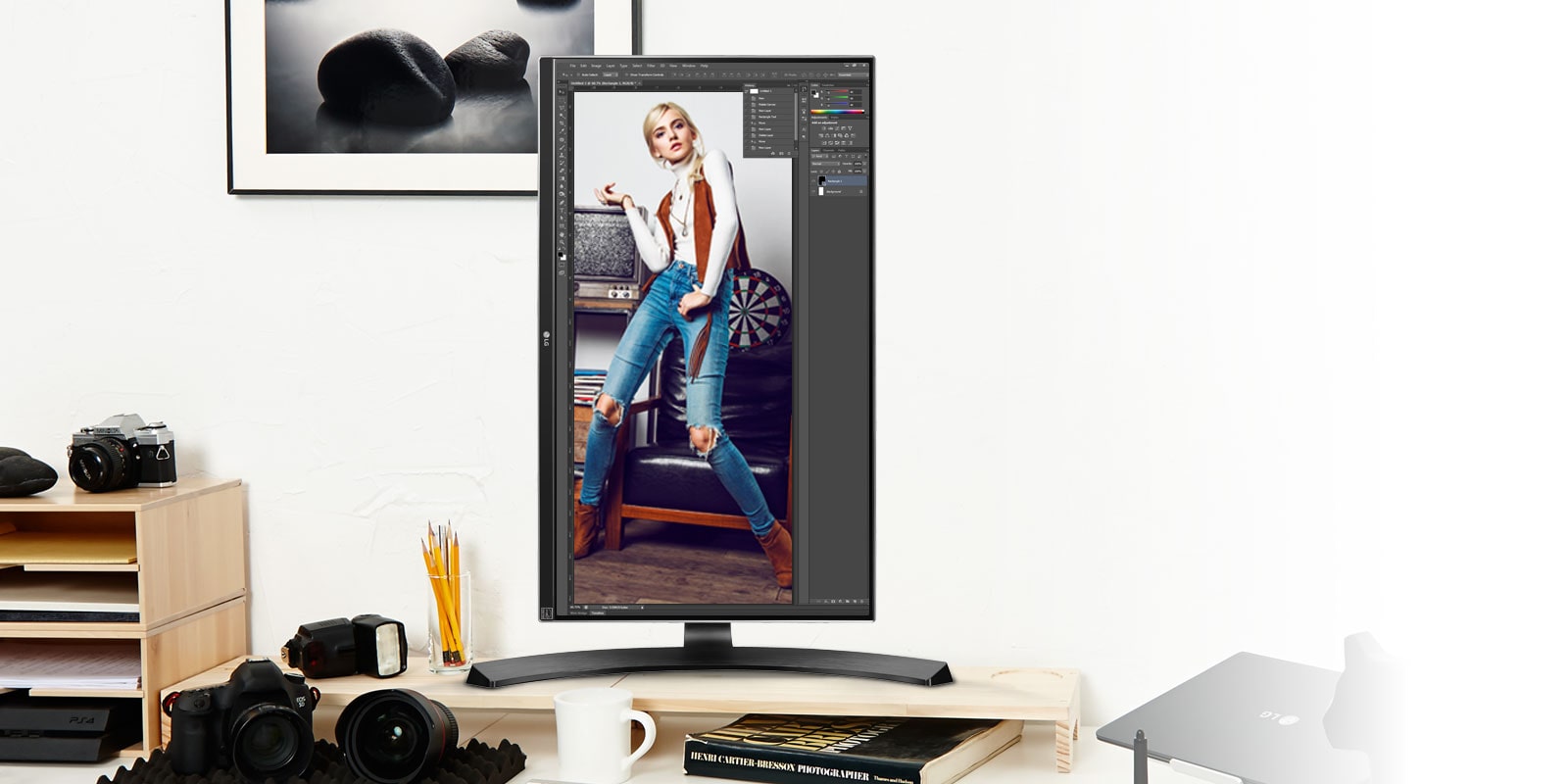Image resolution: width=1568 pixels, height=784 pixels.
Task: Select the Move tool in the toolbar
Action: [x=562, y=92]
